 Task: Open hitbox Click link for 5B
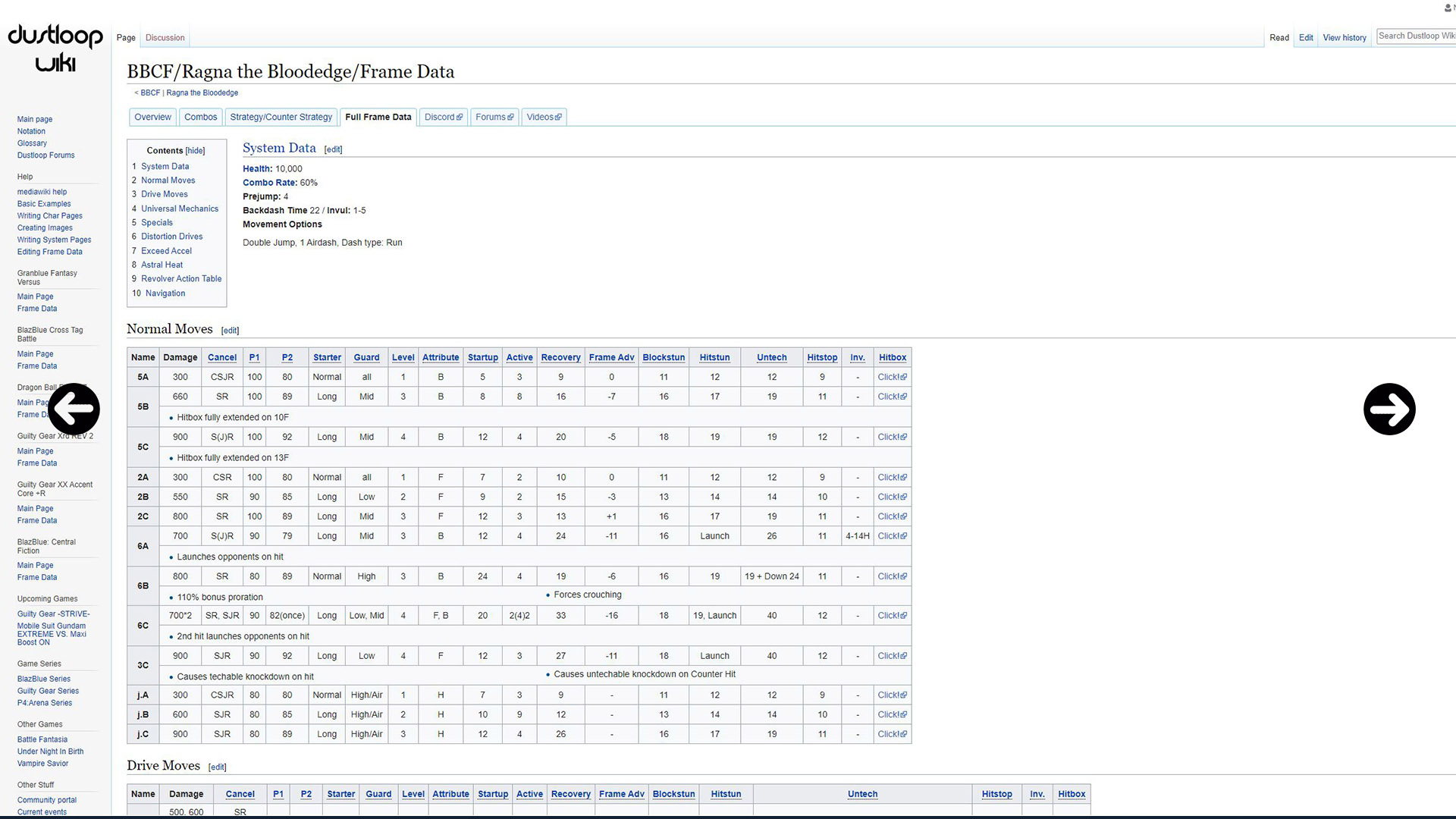[x=892, y=397]
